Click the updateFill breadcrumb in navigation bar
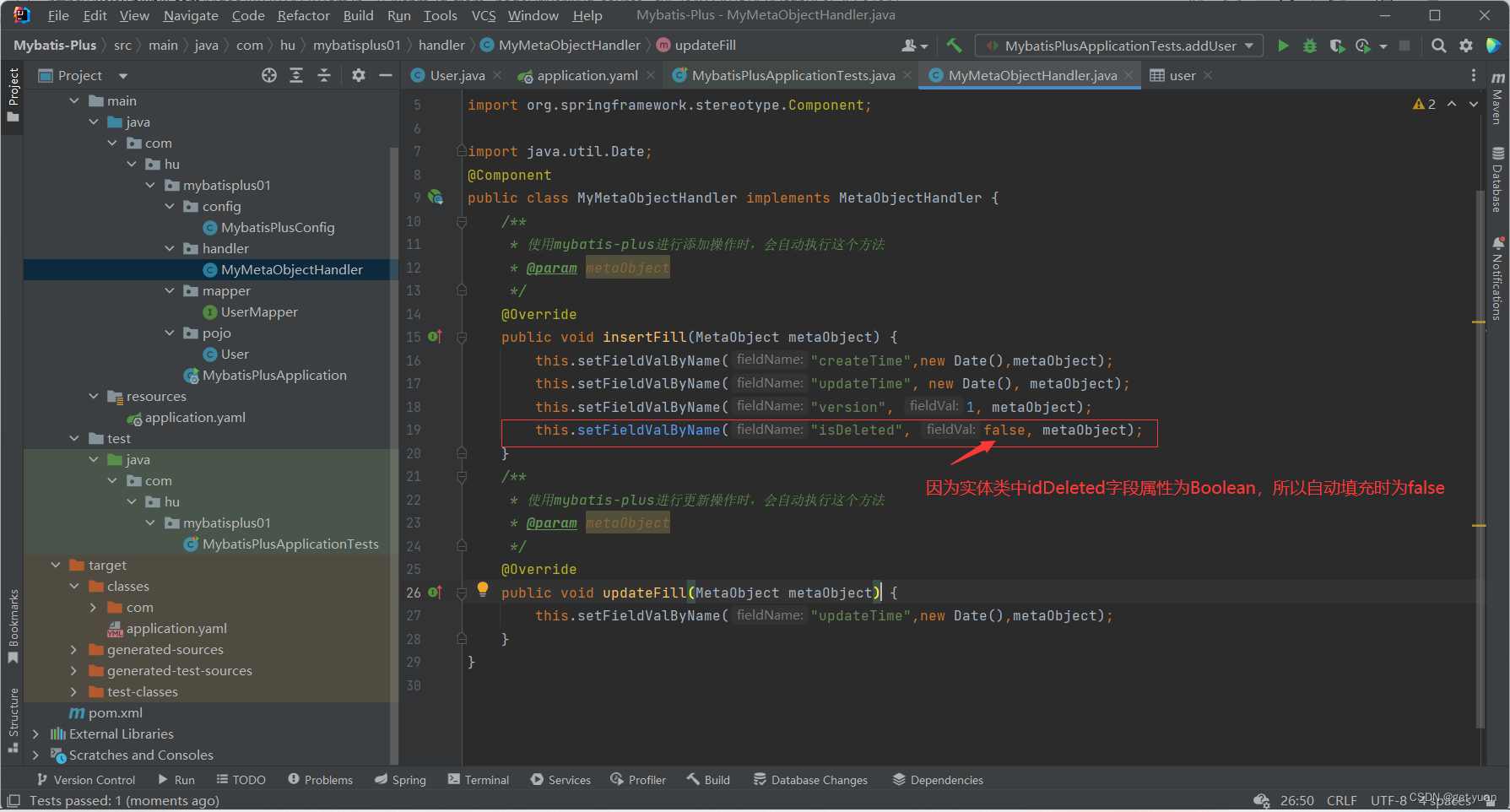 click(696, 46)
